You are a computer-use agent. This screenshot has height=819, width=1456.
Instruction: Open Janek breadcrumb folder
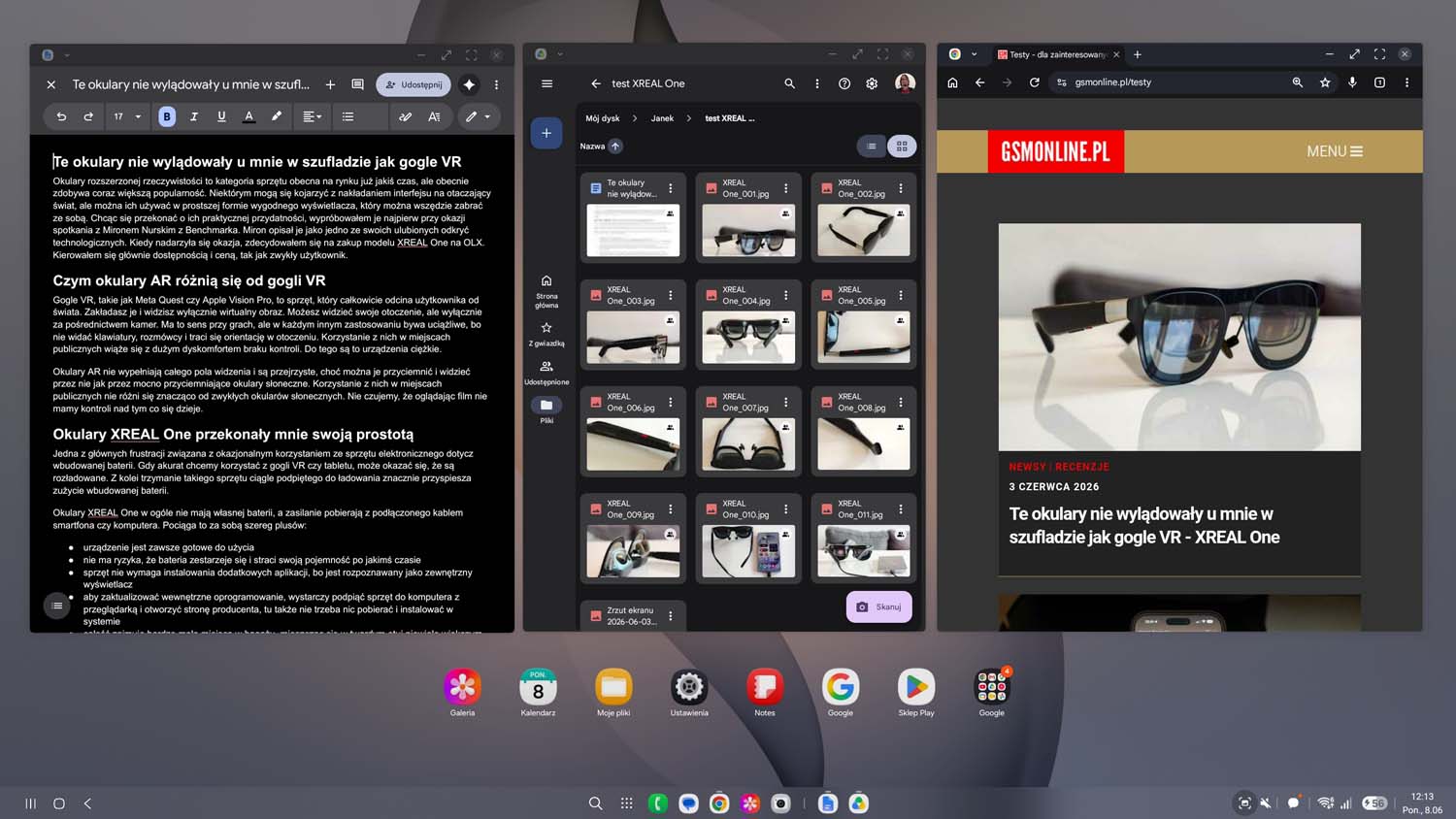662,118
